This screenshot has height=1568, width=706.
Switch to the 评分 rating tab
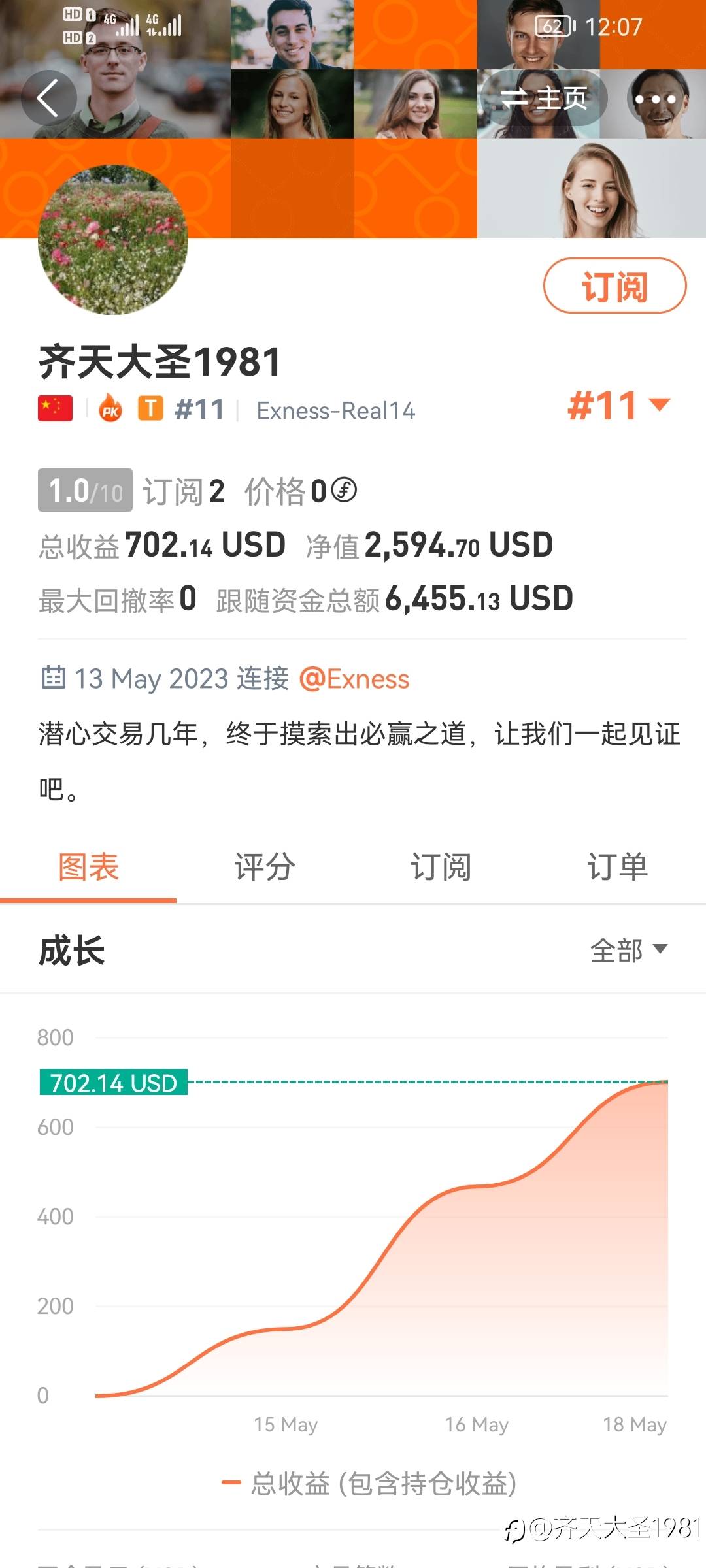(x=265, y=868)
